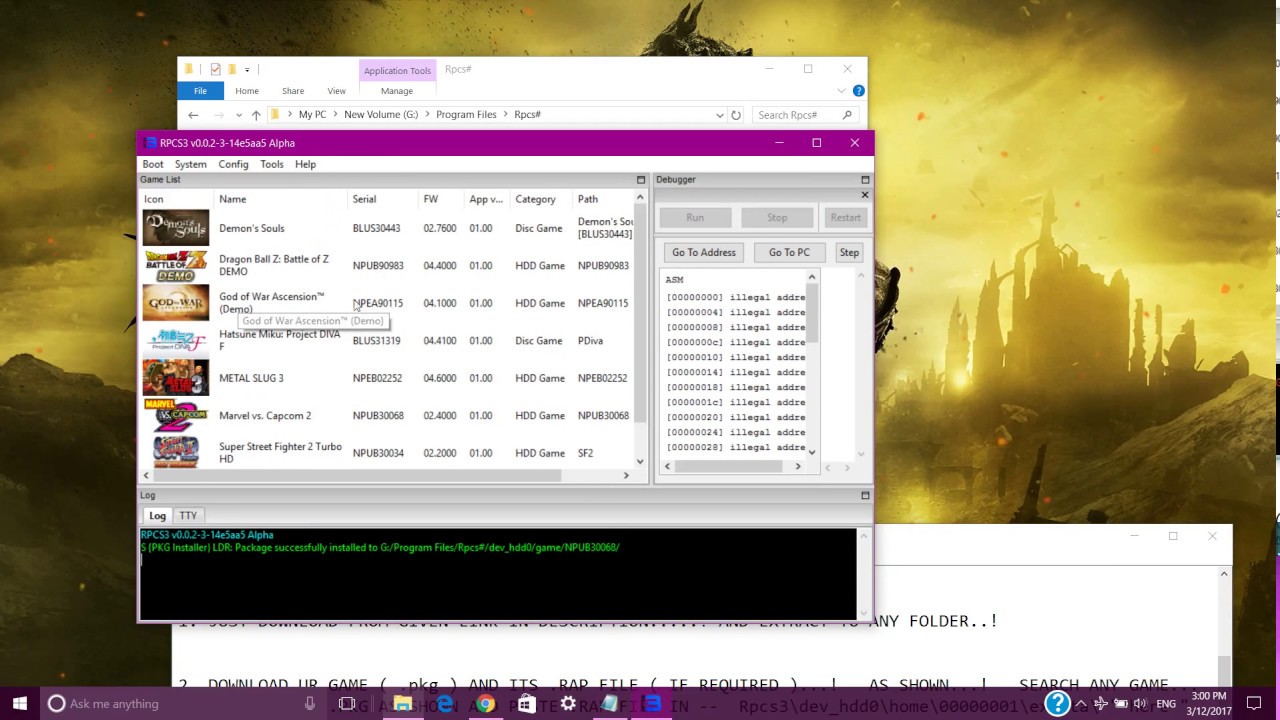
Task: Open Share ribbon tab in Explorer
Action: click(293, 91)
